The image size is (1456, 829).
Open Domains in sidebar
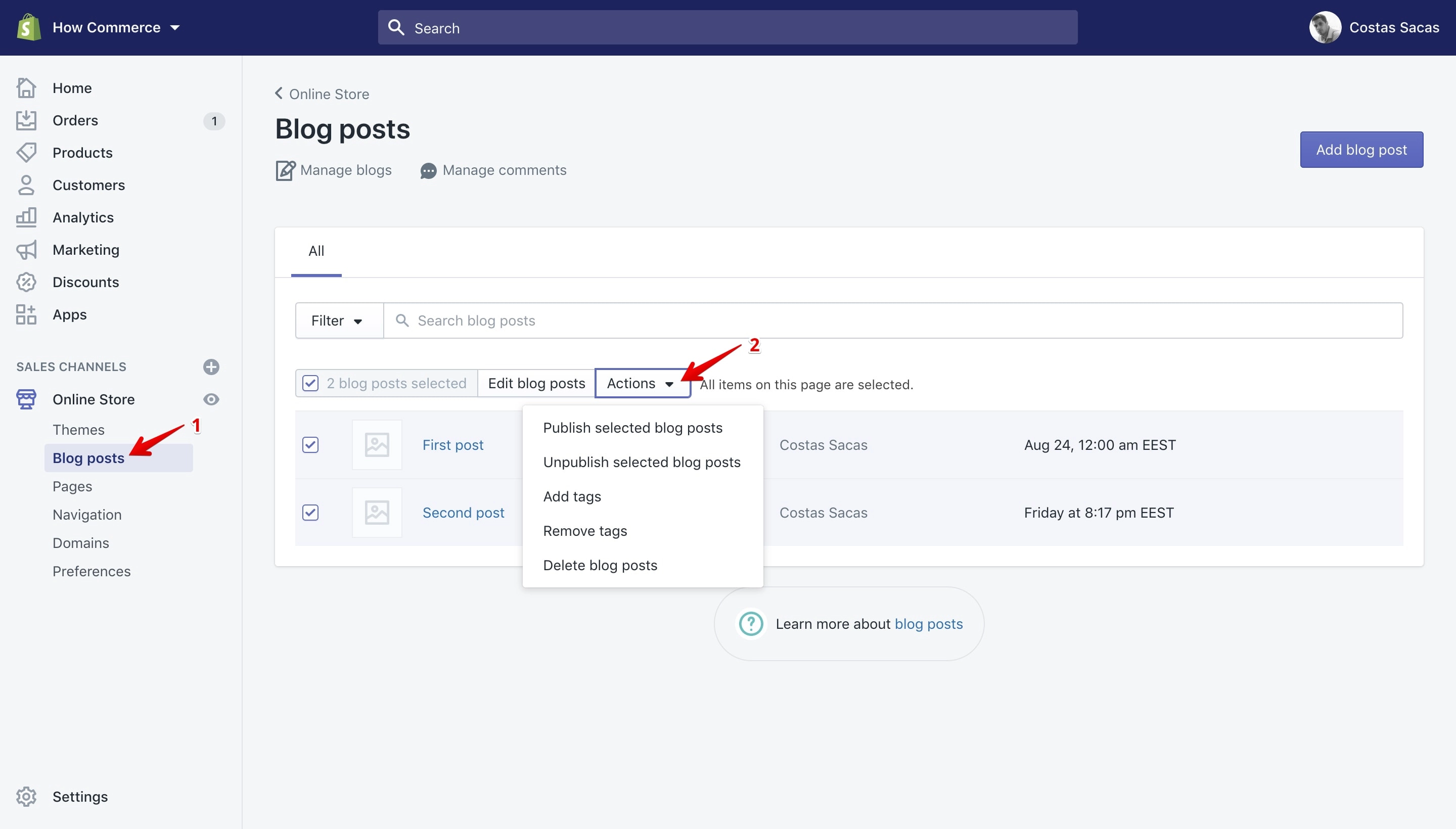(x=81, y=542)
